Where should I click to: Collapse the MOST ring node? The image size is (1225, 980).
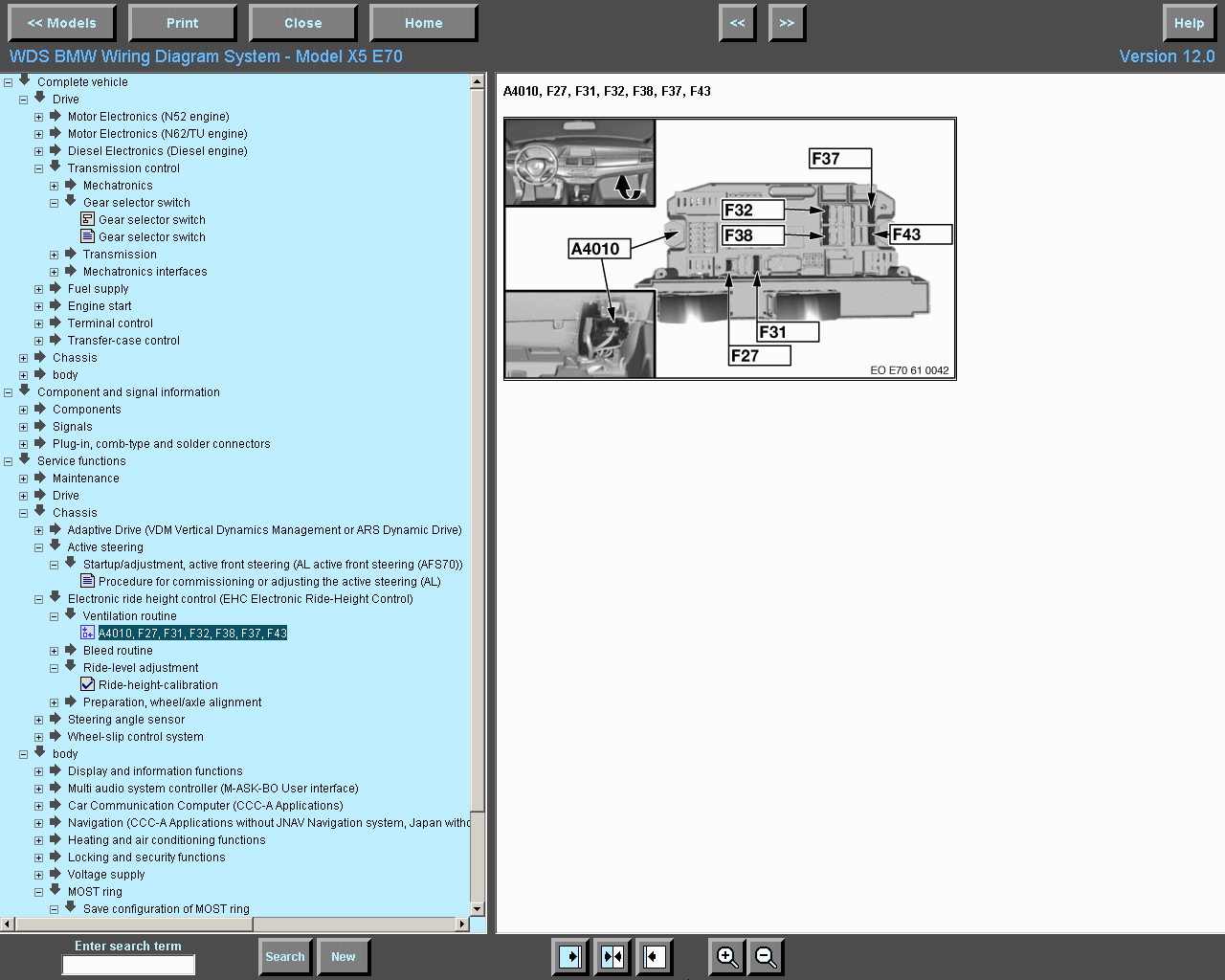coord(39,892)
